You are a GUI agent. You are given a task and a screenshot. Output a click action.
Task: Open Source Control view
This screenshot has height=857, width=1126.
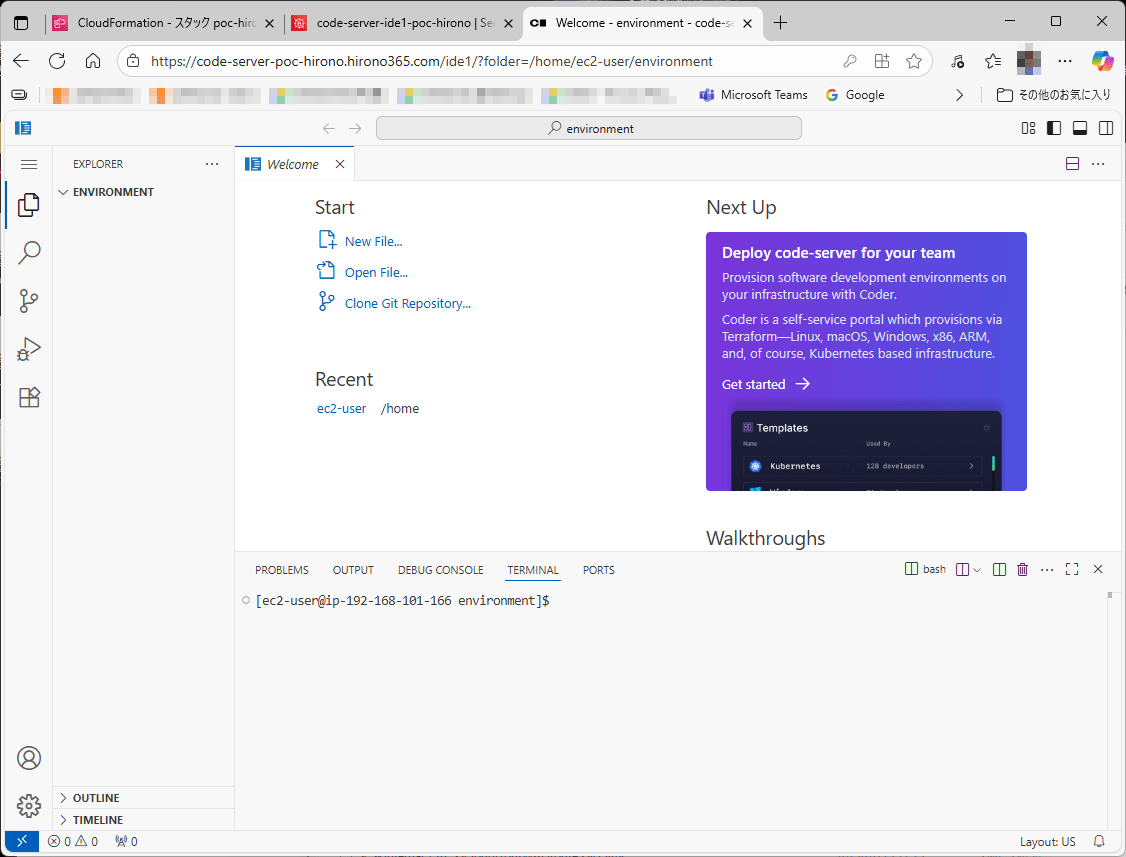29,301
